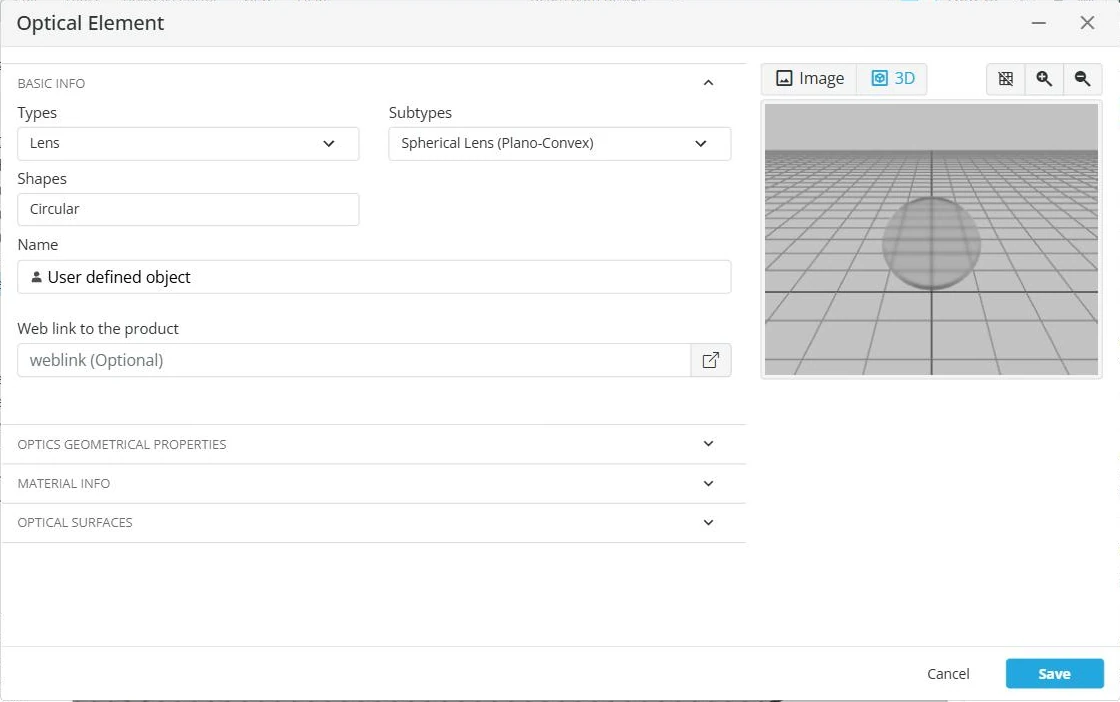
Task: Click the Shapes field showing Circular
Action: click(x=188, y=209)
